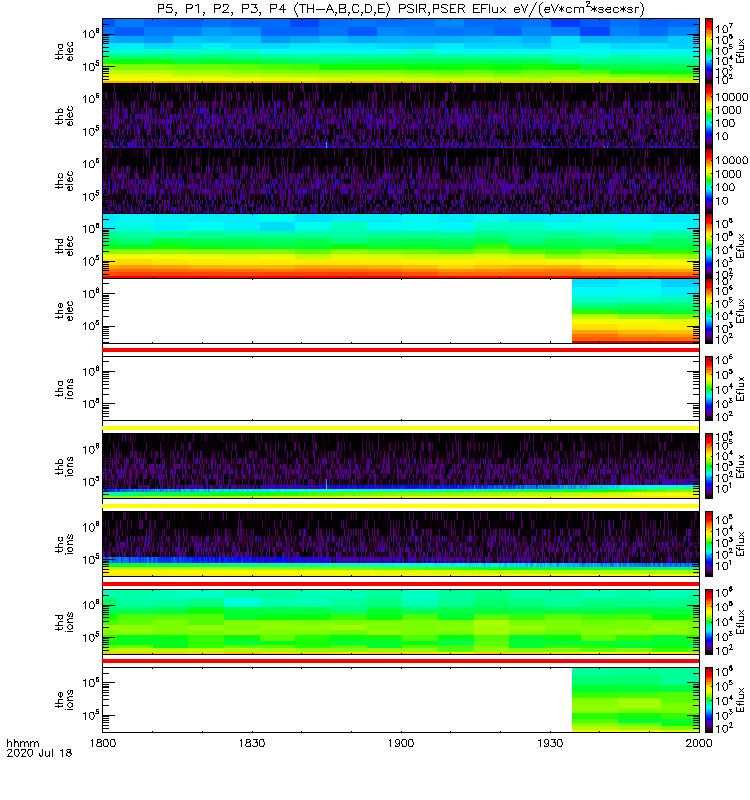Click the thb ions color bar
This screenshot has height=800, width=750.
[709, 466]
